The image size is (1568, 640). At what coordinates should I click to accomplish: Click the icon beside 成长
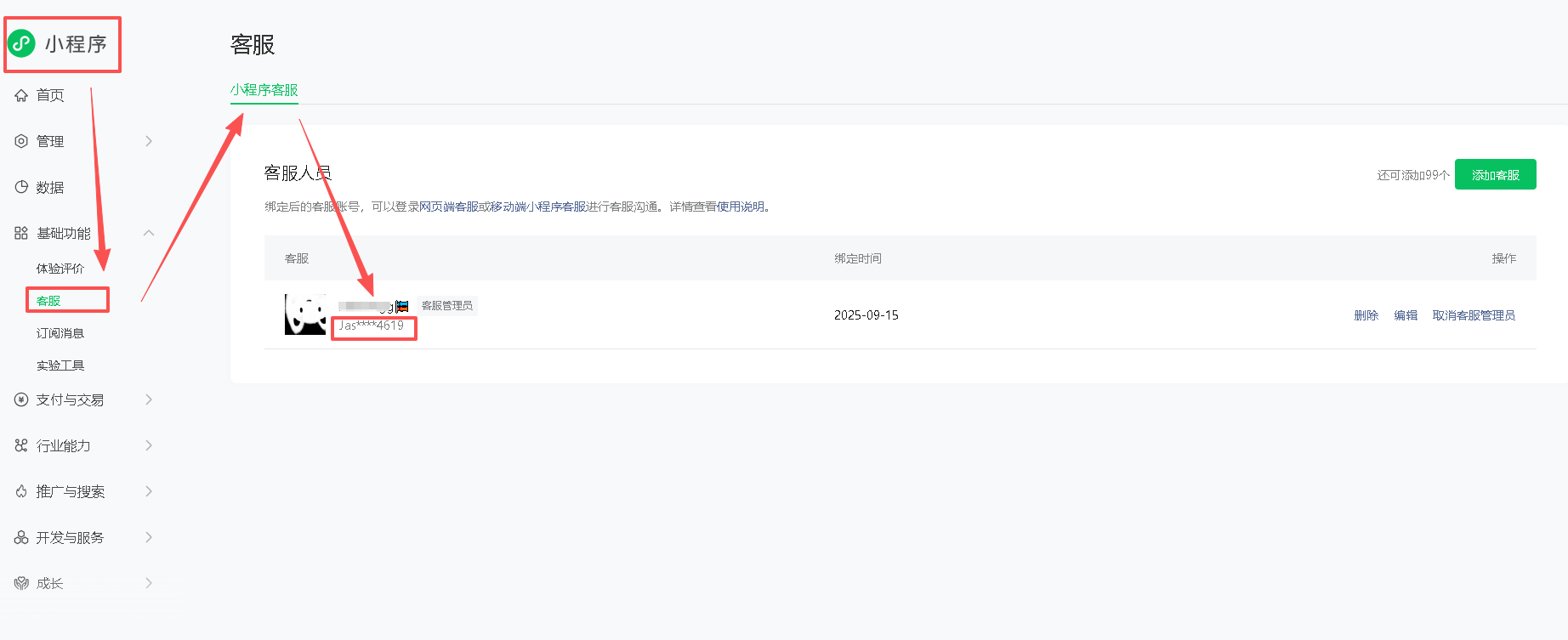point(21,583)
